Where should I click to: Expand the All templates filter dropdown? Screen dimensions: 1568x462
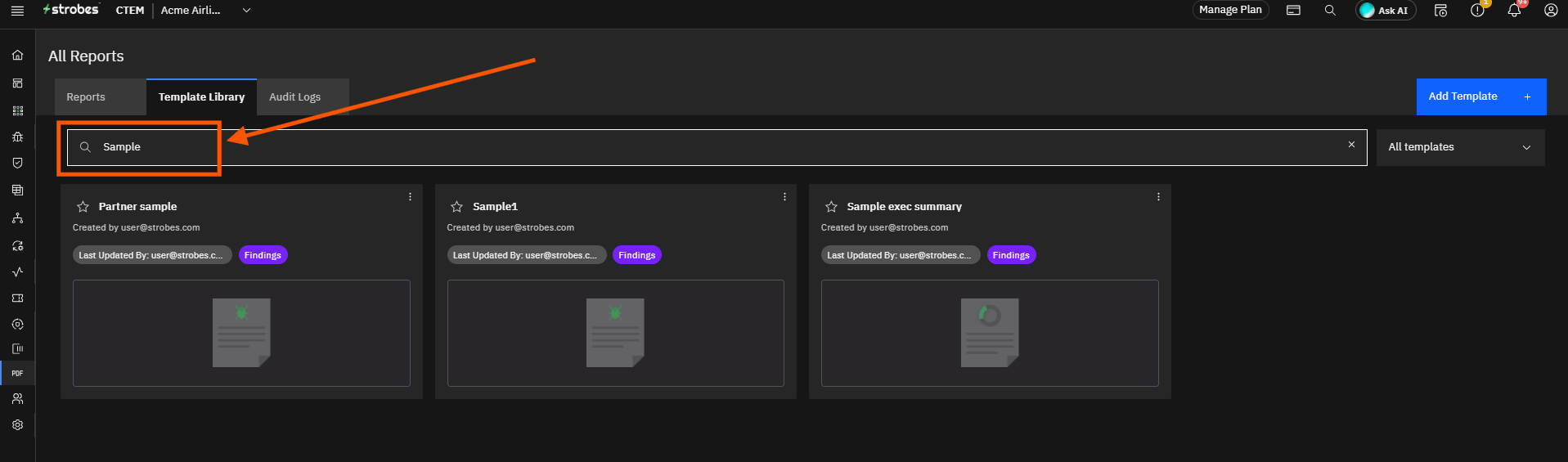pos(1461,147)
